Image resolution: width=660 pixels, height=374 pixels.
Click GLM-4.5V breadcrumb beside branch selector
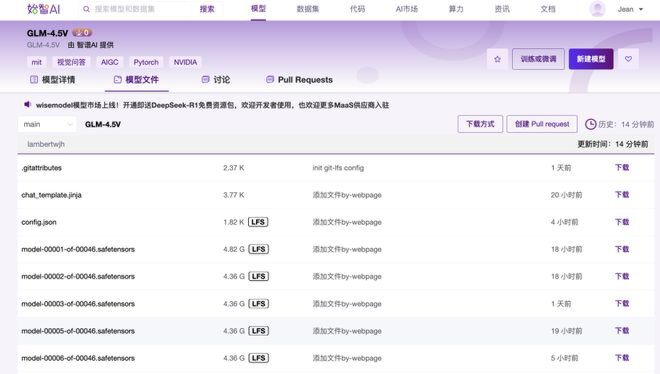click(103, 125)
